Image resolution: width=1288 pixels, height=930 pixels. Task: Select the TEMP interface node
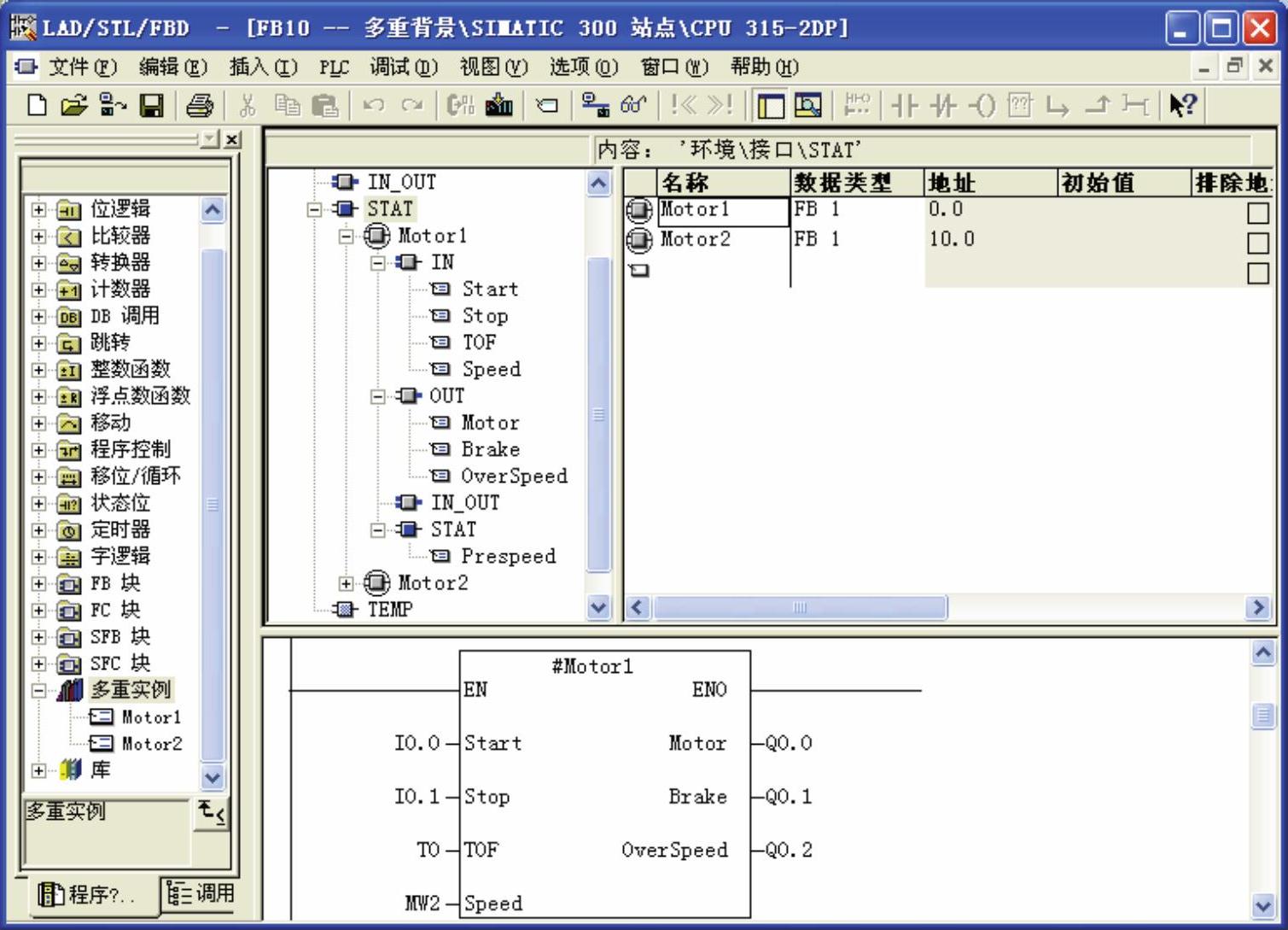click(x=390, y=610)
